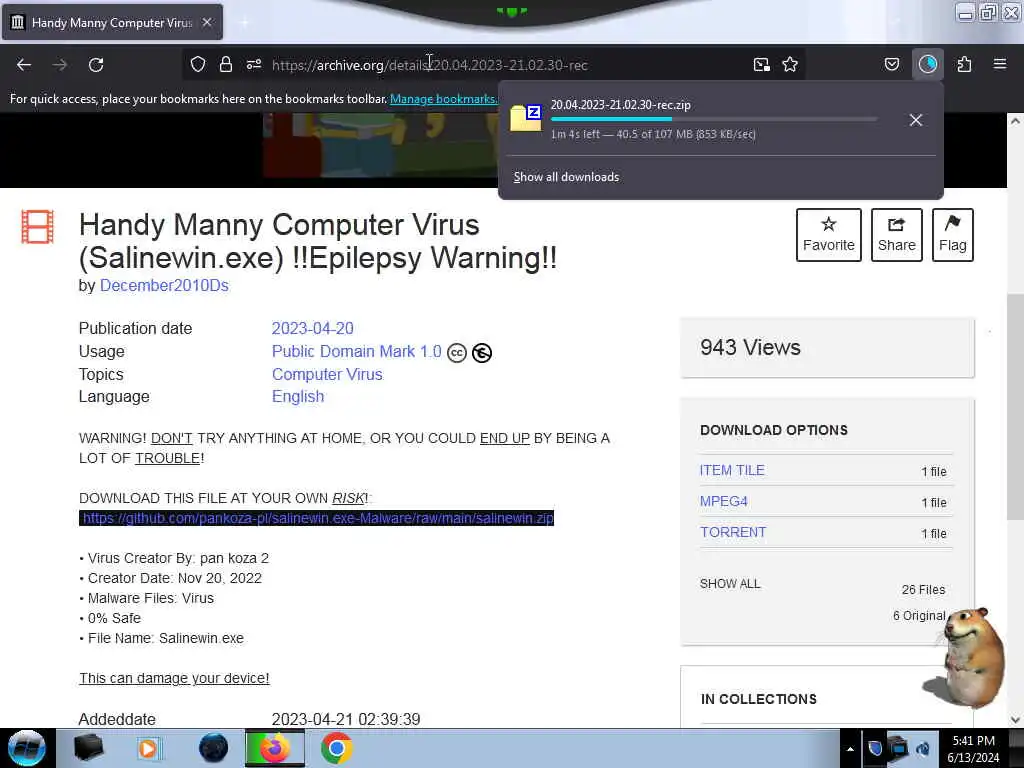Click the 2023-04-20 publication date link
1024x768 pixels.
pyautogui.click(x=313, y=328)
